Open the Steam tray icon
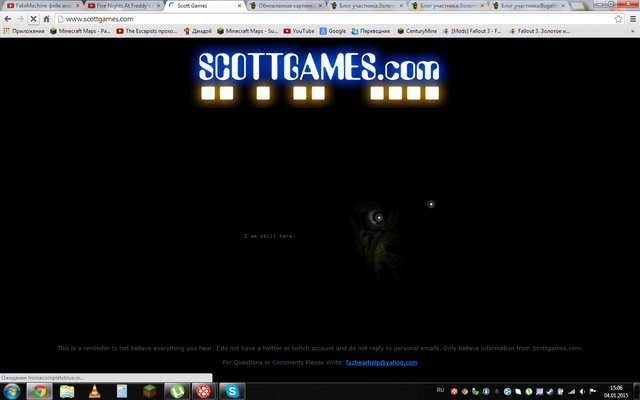This screenshot has height=400, width=640. (550, 391)
